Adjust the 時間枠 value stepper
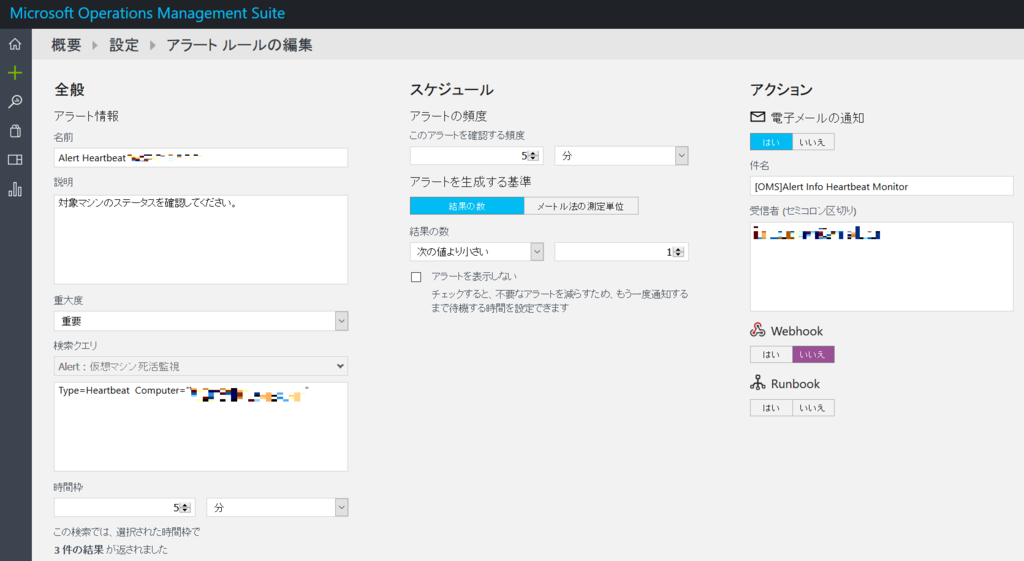This screenshot has width=1024, height=561. click(185, 507)
